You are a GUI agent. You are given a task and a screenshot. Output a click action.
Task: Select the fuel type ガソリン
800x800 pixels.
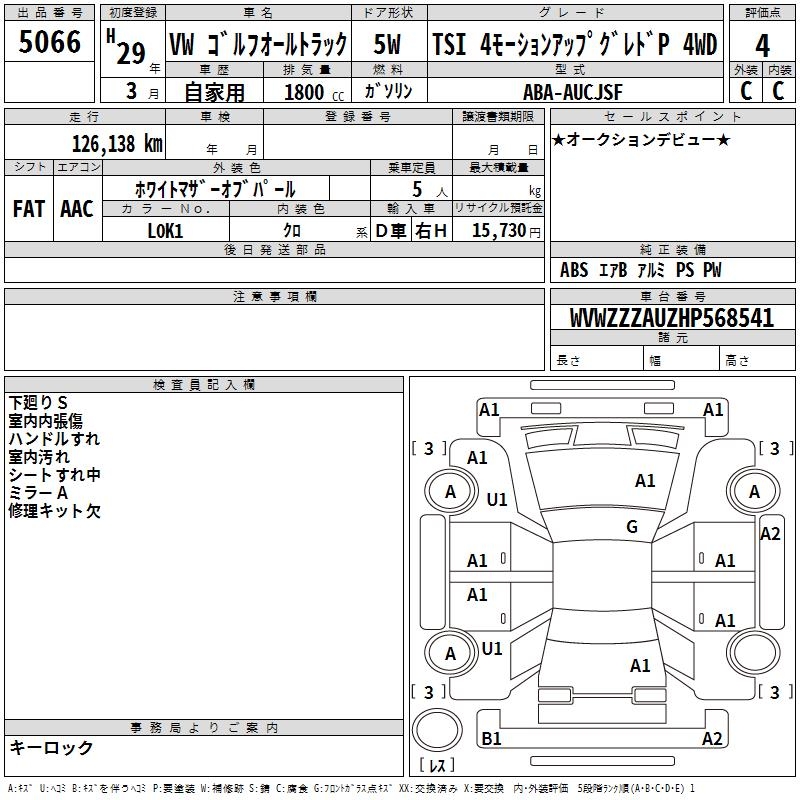tap(388, 91)
